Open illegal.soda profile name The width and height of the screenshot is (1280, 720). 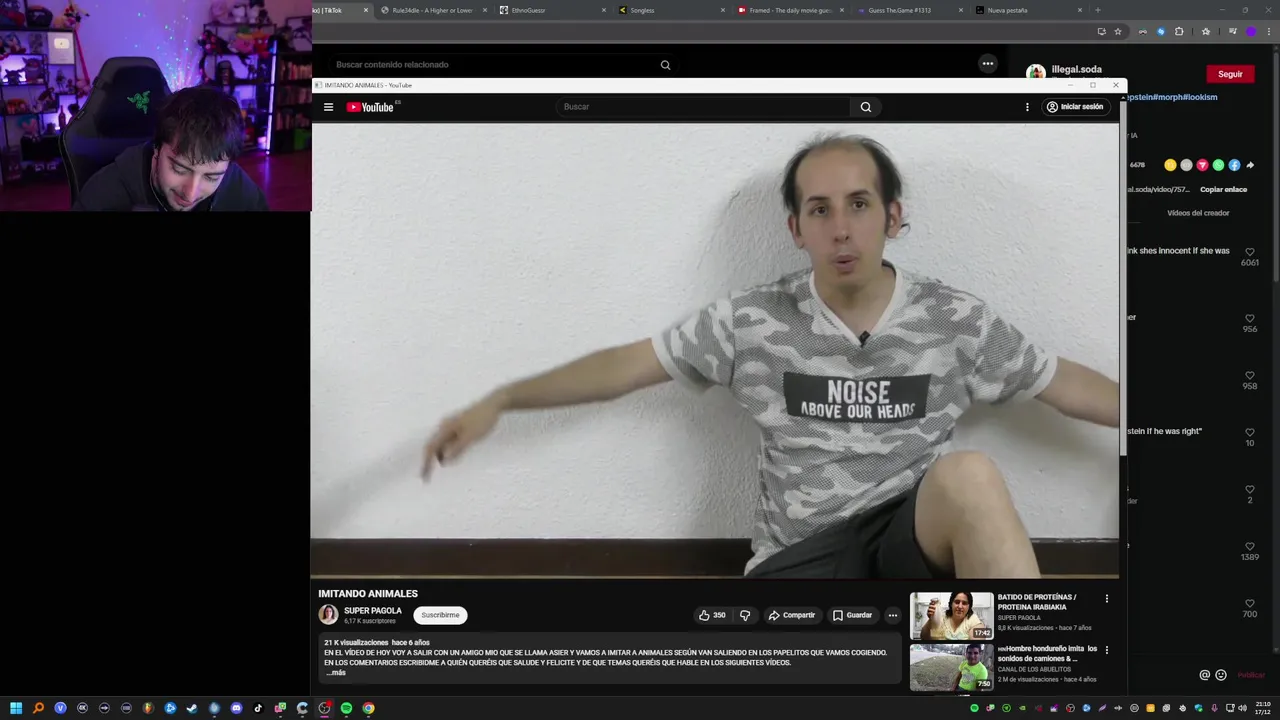[x=1077, y=70]
